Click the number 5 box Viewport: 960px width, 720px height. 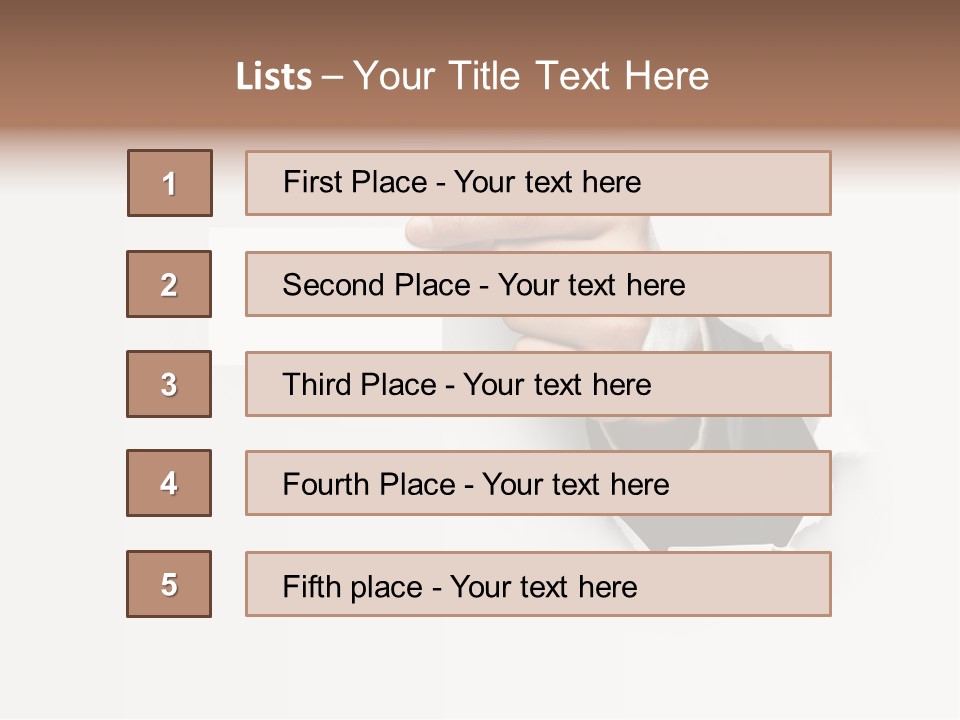(x=169, y=584)
